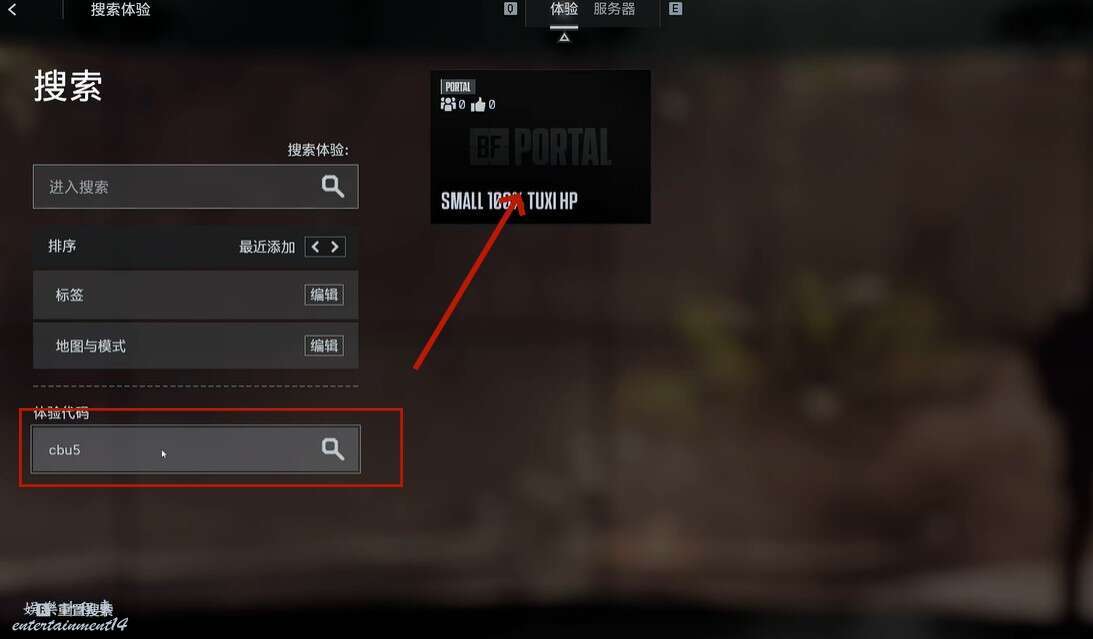Select previous sort option with left chevron
1093x639 pixels.
click(315, 247)
